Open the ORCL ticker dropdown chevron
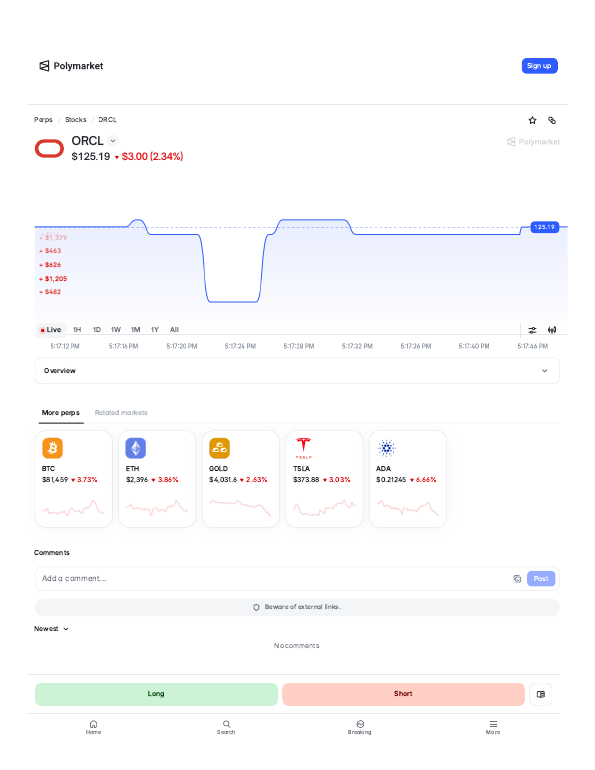Viewport: 595px width, 770px height. tap(113, 141)
